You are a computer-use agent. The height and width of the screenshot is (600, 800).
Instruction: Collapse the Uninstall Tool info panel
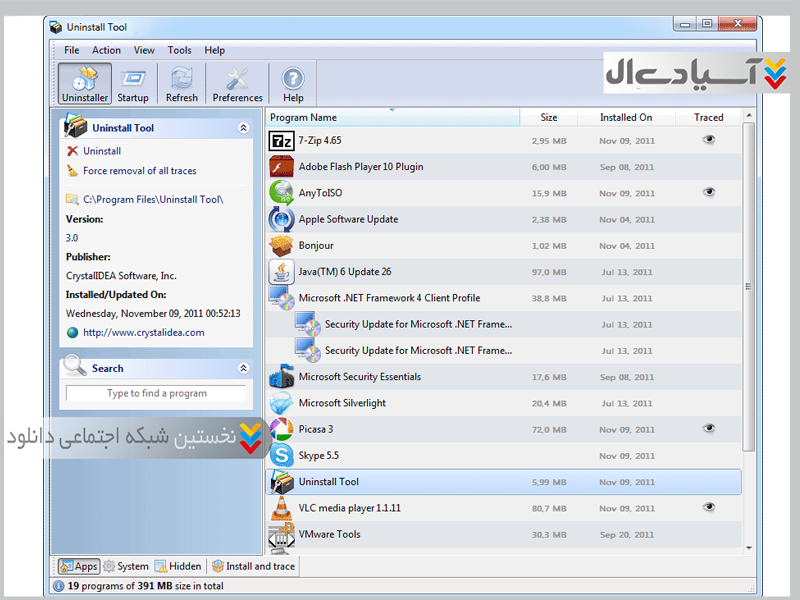(243, 128)
